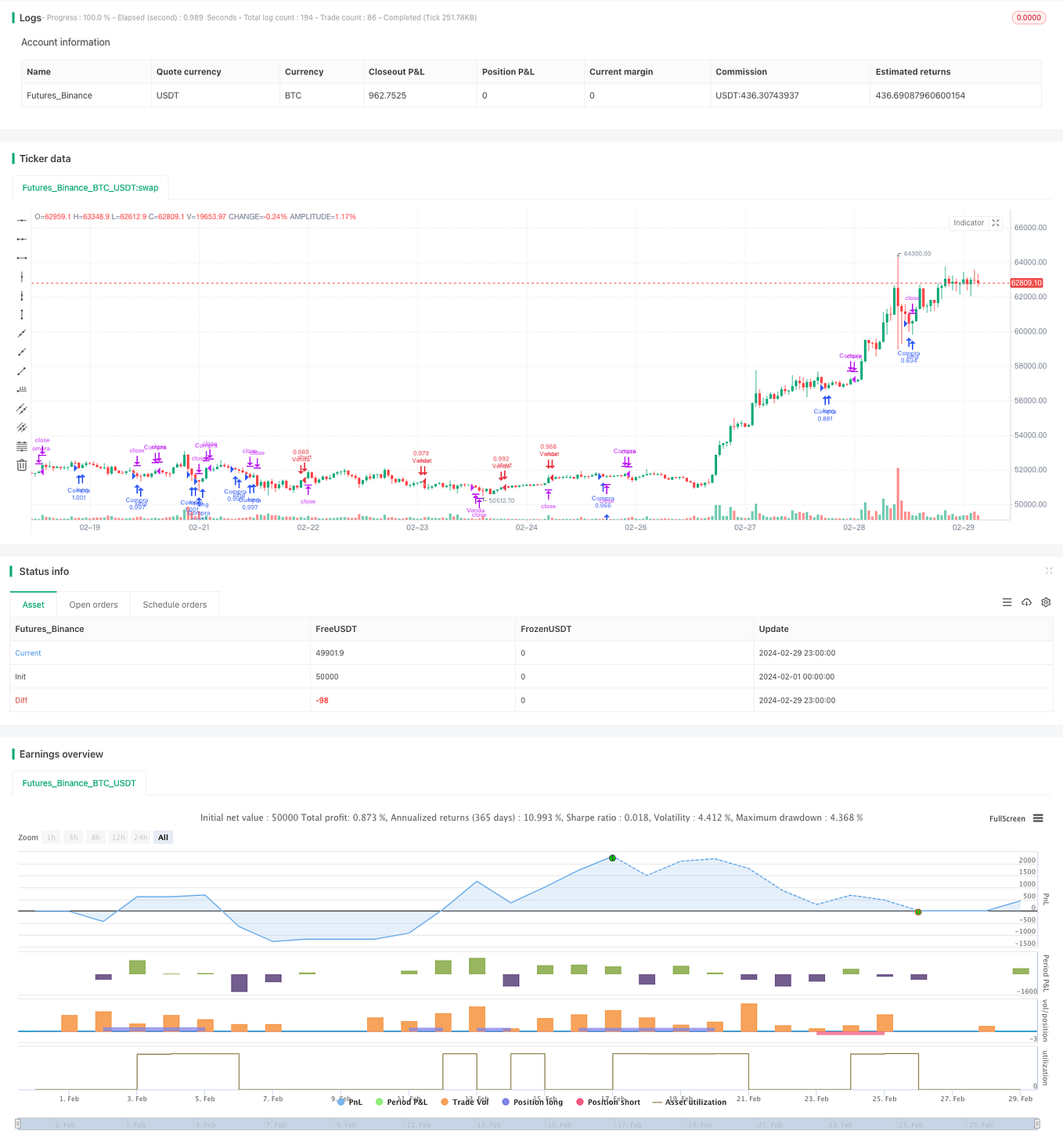Switch to the Open orders tab
1063x1148 pixels.
click(93, 604)
